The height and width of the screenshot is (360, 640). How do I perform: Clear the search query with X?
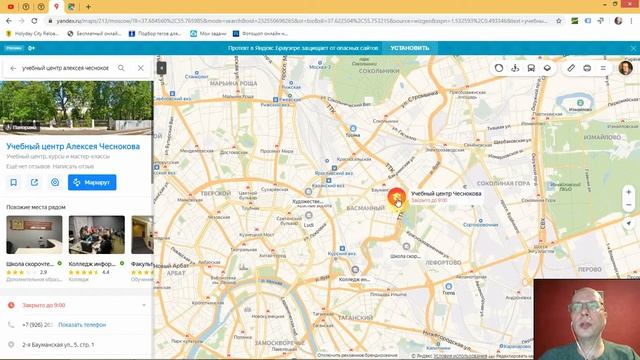(x=140, y=68)
